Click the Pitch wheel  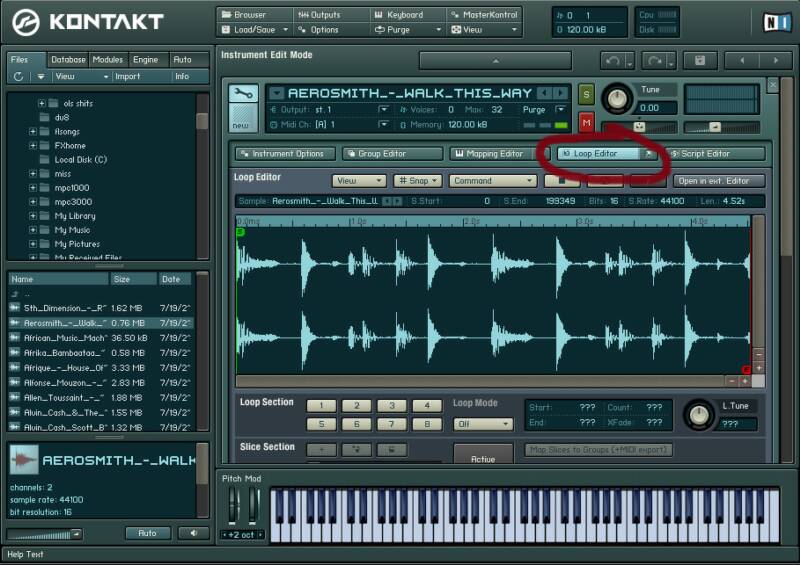[x=234, y=505]
